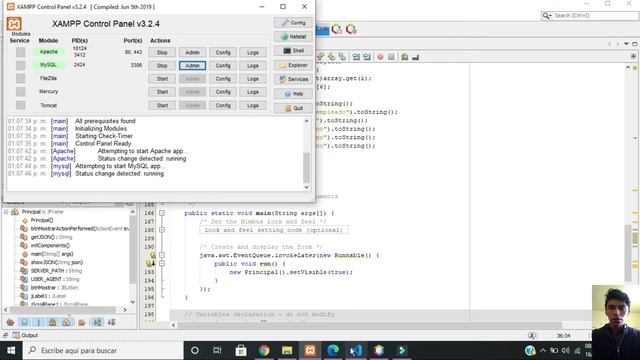Focus the NetBeans search field
Image resolution: width=640 pixels, height=360 pixels.
click(594, 16)
